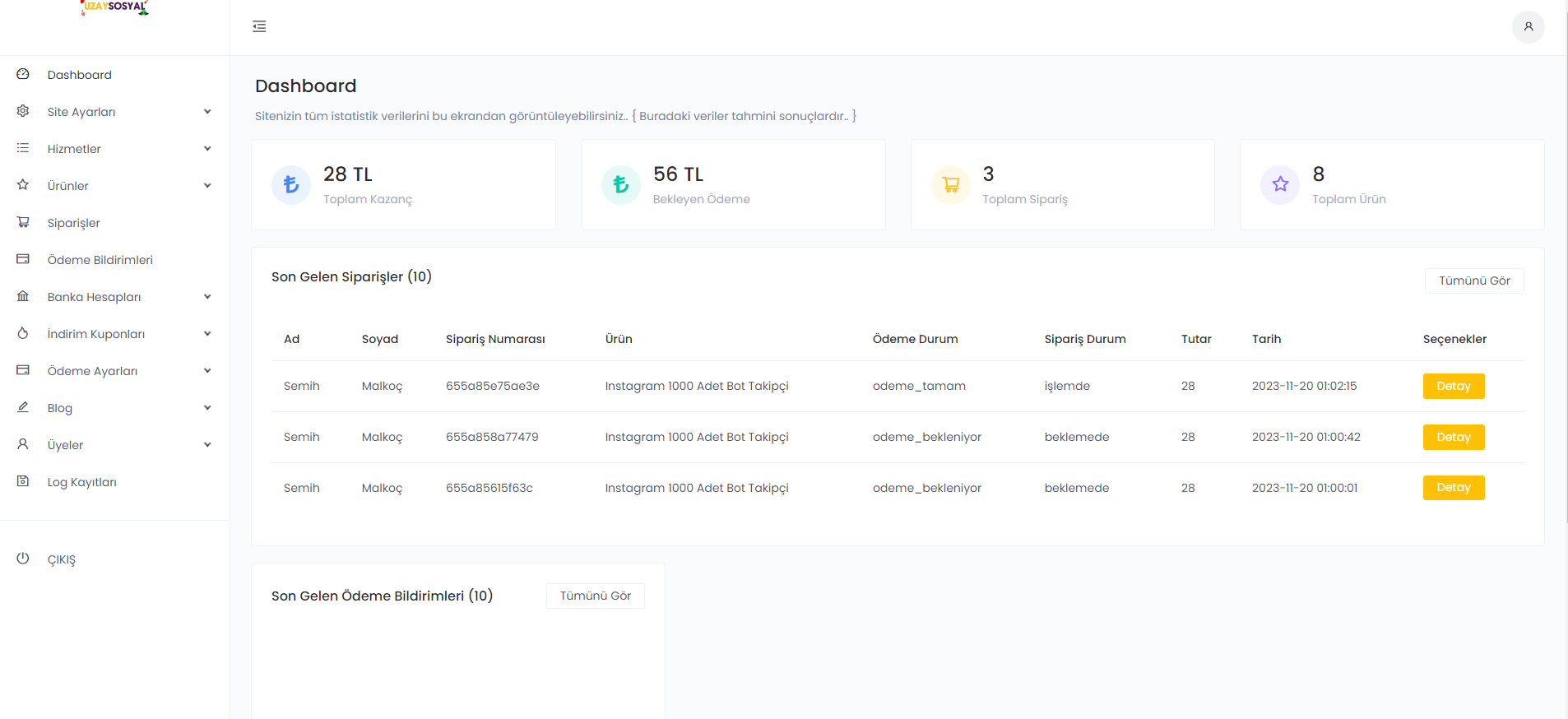This screenshot has height=719, width=1568.
Task: Click the Banka Hesapları bank icon
Action: [x=23, y=296]
